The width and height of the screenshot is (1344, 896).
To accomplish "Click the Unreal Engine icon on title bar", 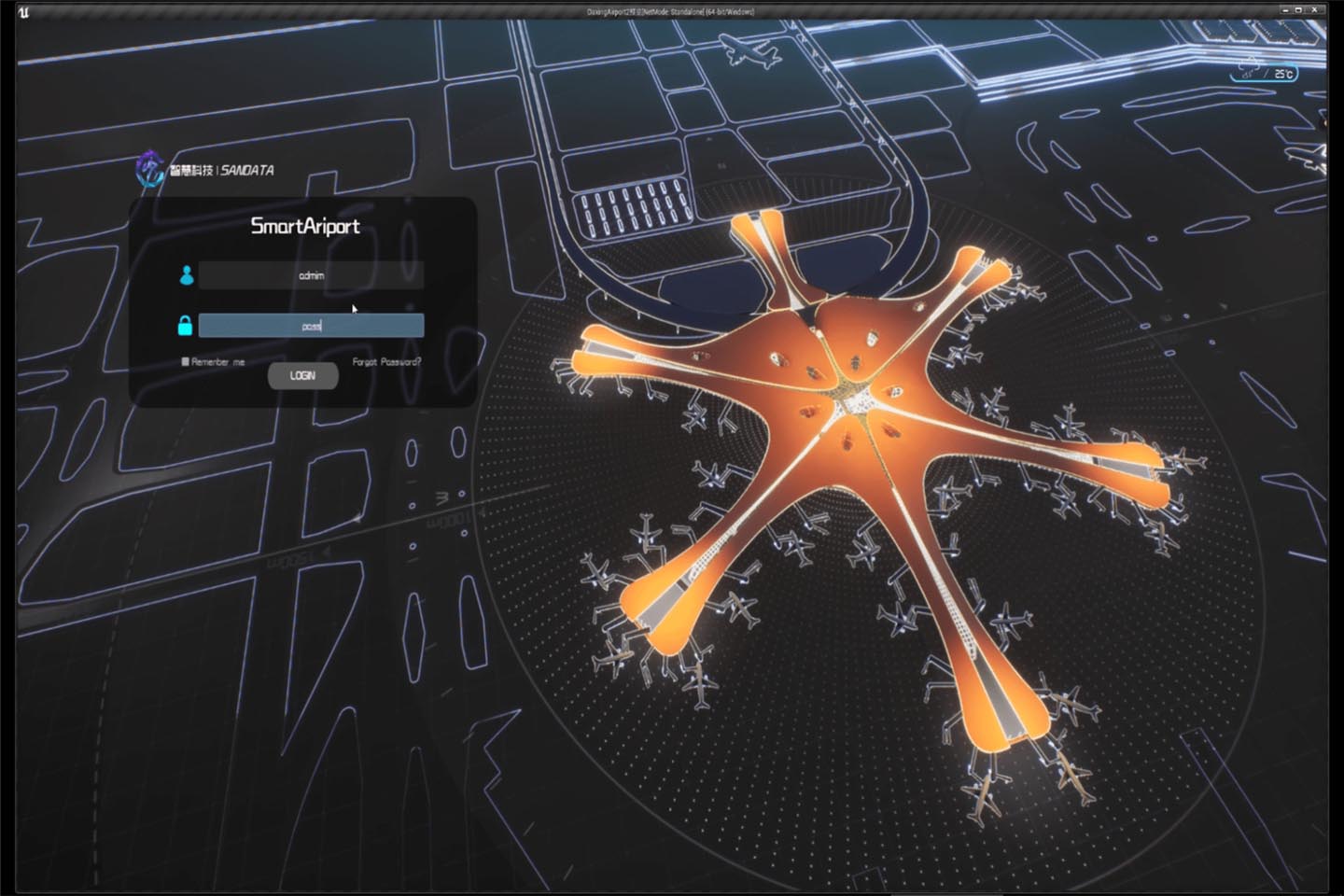I will tap(23, 9).
